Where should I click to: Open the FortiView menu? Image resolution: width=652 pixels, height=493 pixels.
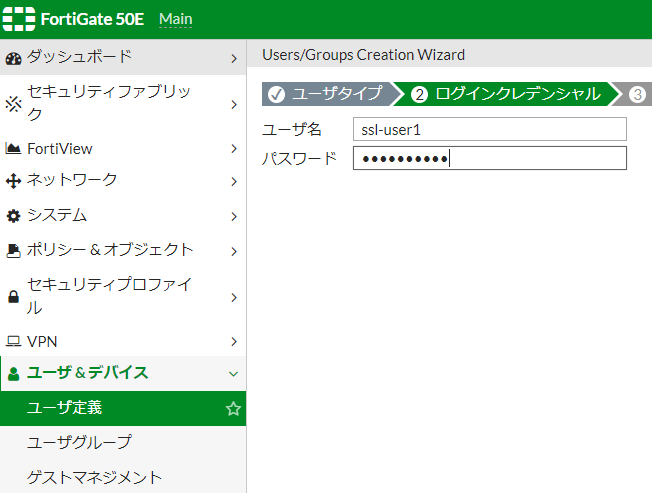tap(123, 148)
